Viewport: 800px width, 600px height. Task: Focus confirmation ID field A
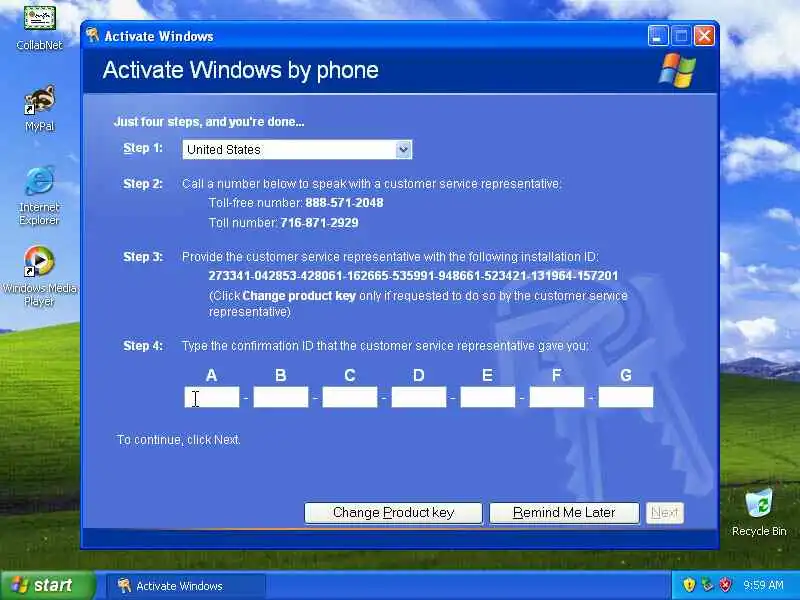(x=212, y=397)
